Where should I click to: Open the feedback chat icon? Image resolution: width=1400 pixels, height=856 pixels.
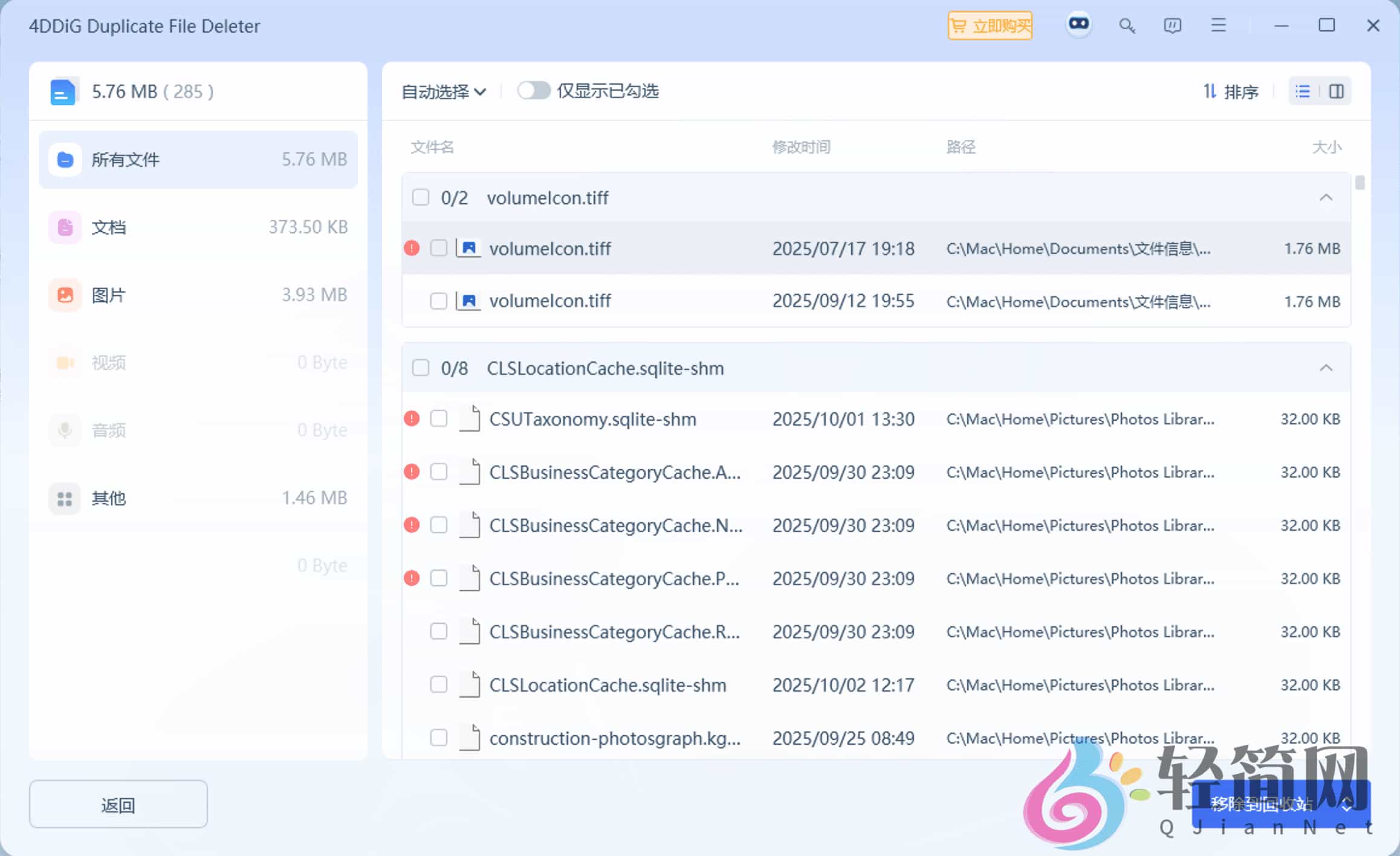coord(1172,26)
